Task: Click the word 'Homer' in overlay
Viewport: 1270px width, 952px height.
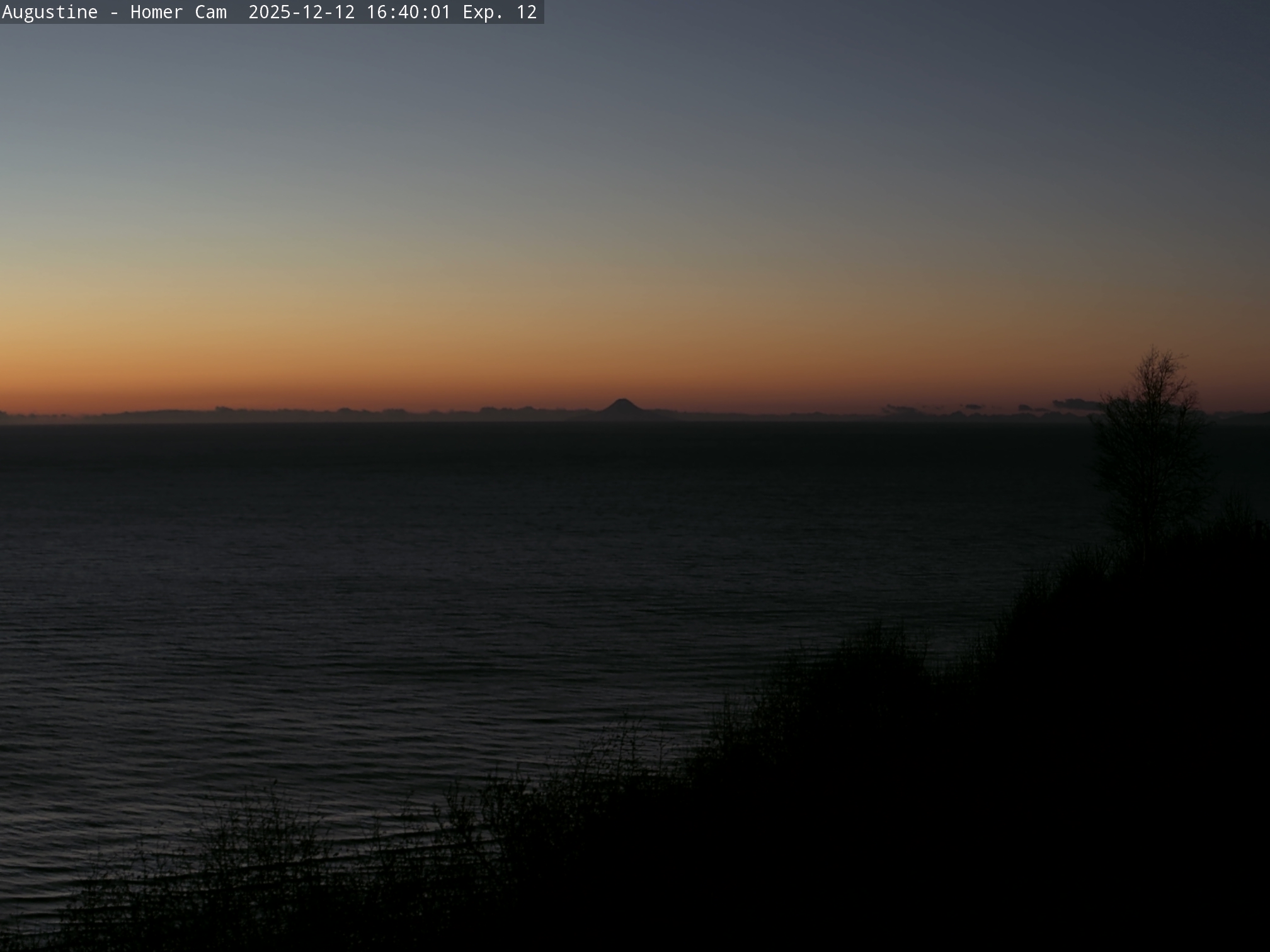Action: click(x=156, y=12)
